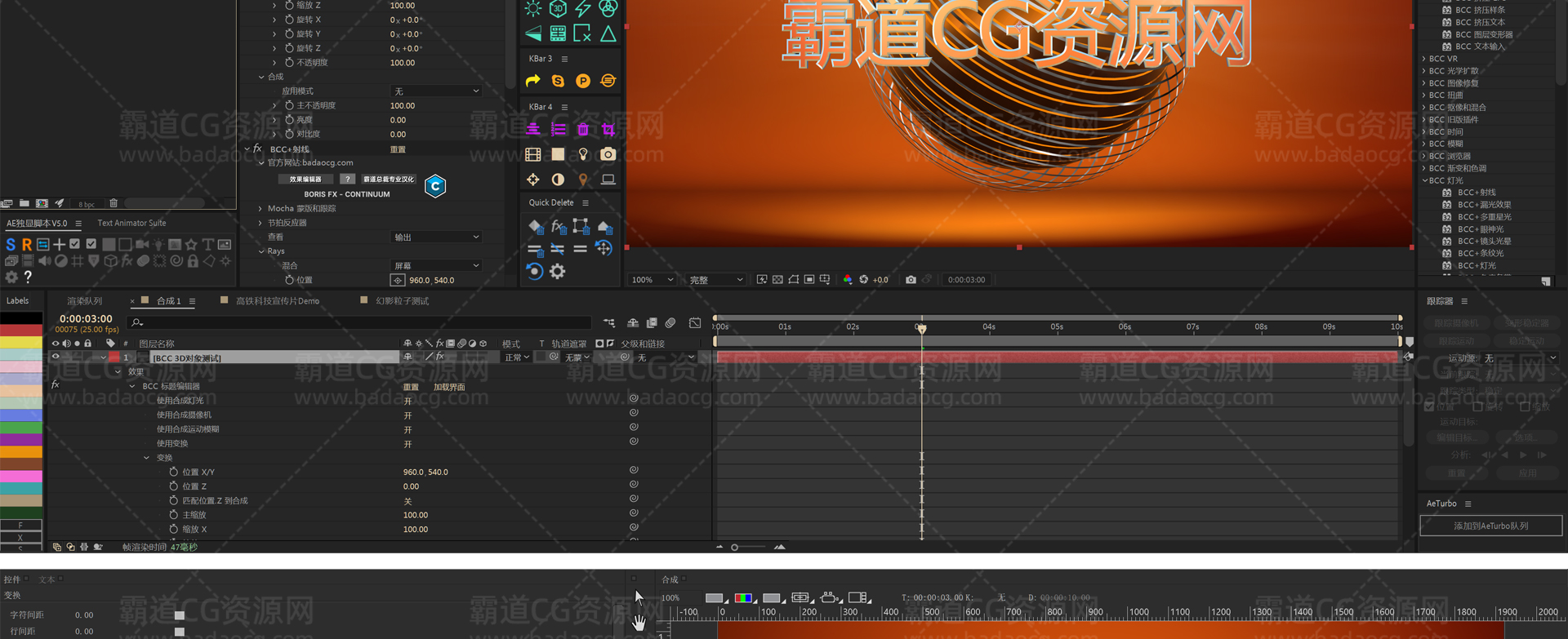Screen dimensions: 1568x639
Task: Open the viewer 100% zoom dropdown
Action: pos(652,280)
